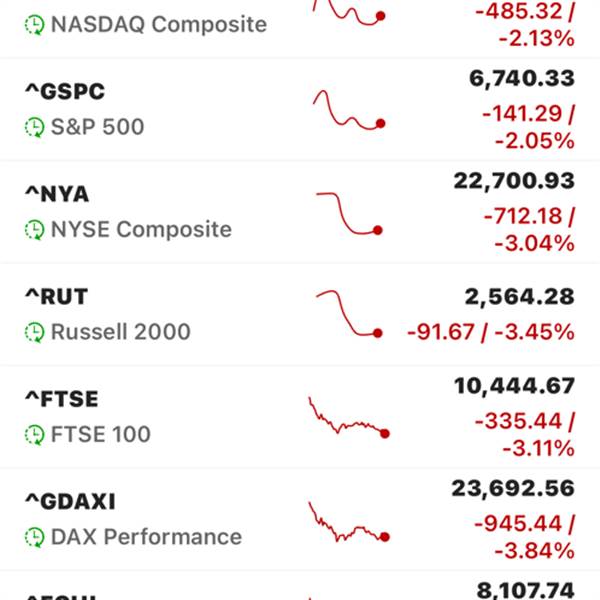Open the DAX Performance sparkline chart

pyautogui.click(x=349, y=522)
